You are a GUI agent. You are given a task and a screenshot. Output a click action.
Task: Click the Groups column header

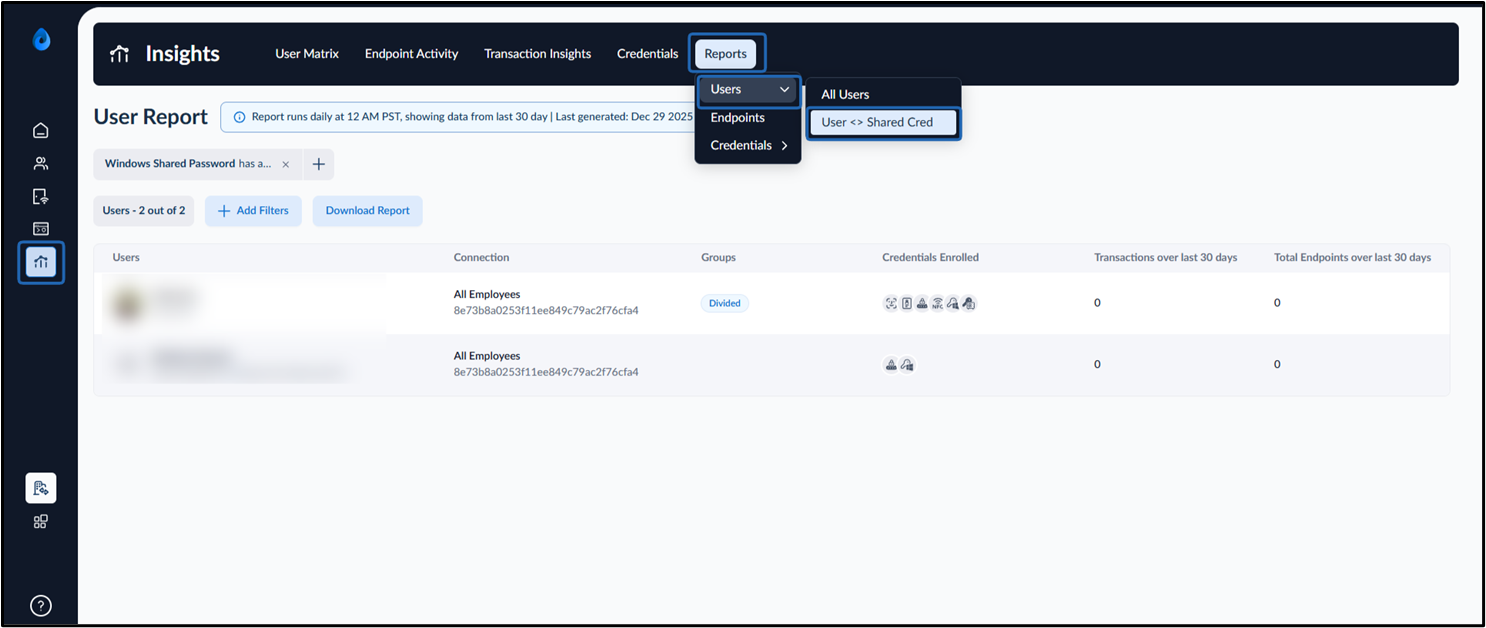[x=718, y=258]
